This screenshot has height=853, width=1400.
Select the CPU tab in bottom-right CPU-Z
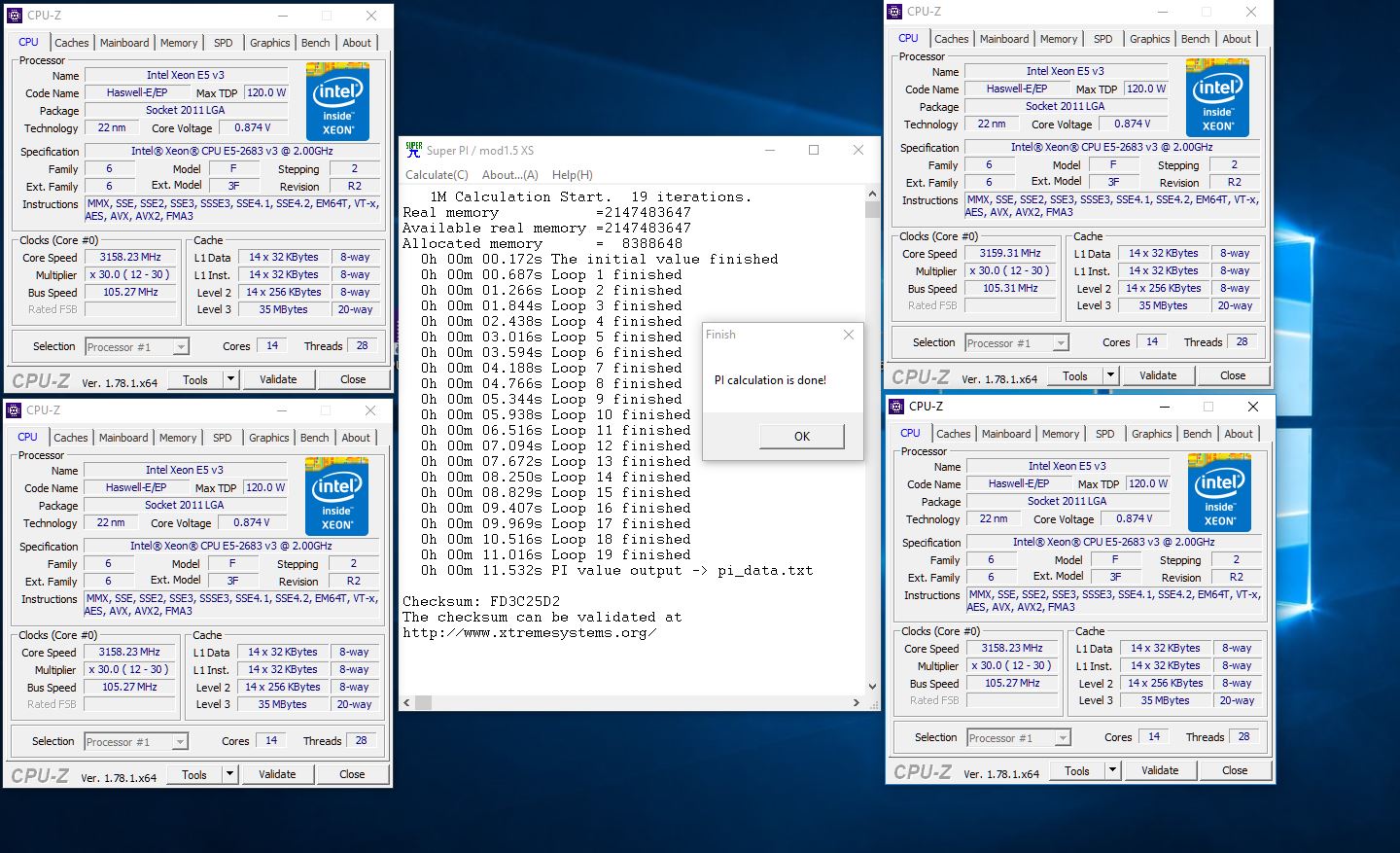(910, 433)
